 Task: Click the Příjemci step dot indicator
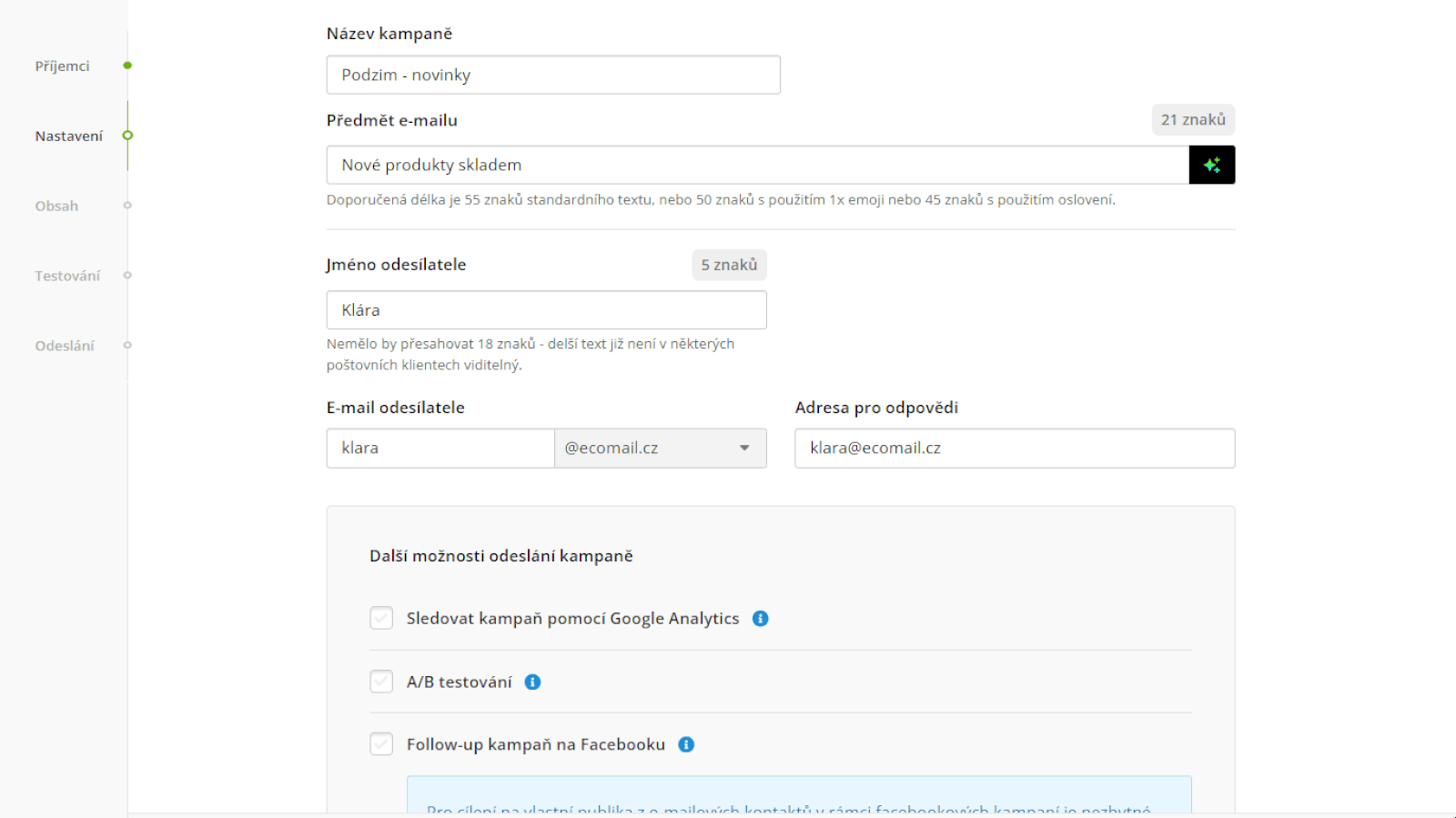pyautogui.click(x=127, y=66)
